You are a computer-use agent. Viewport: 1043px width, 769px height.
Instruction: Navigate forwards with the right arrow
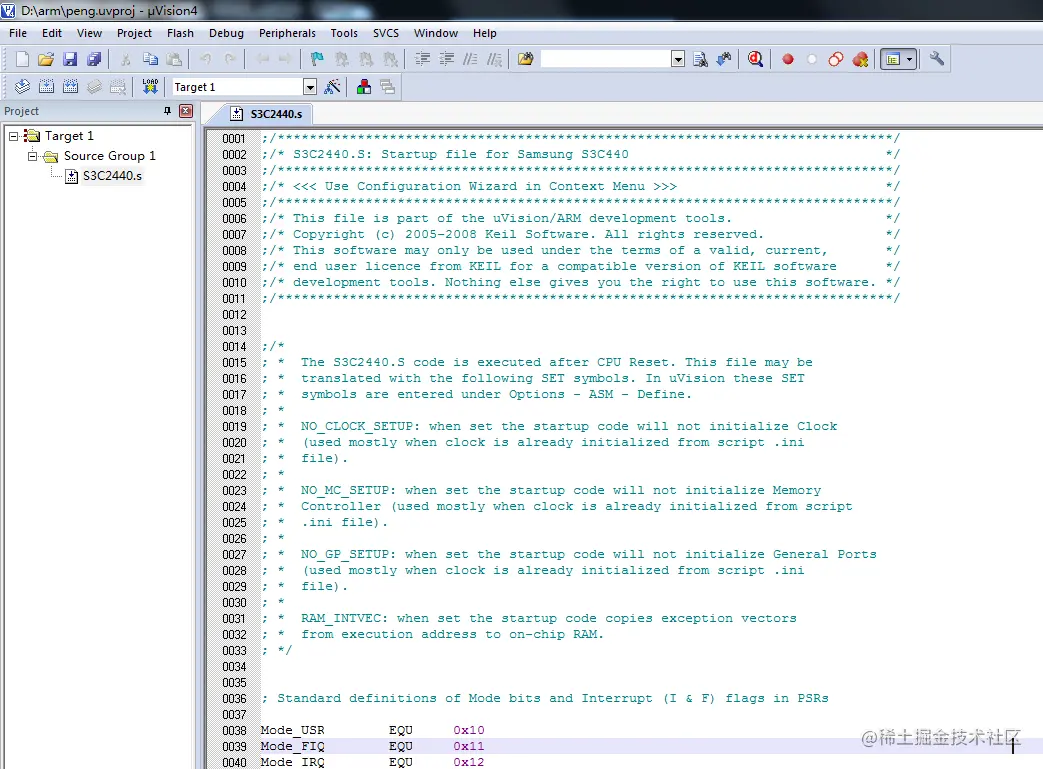click(285, 59)
